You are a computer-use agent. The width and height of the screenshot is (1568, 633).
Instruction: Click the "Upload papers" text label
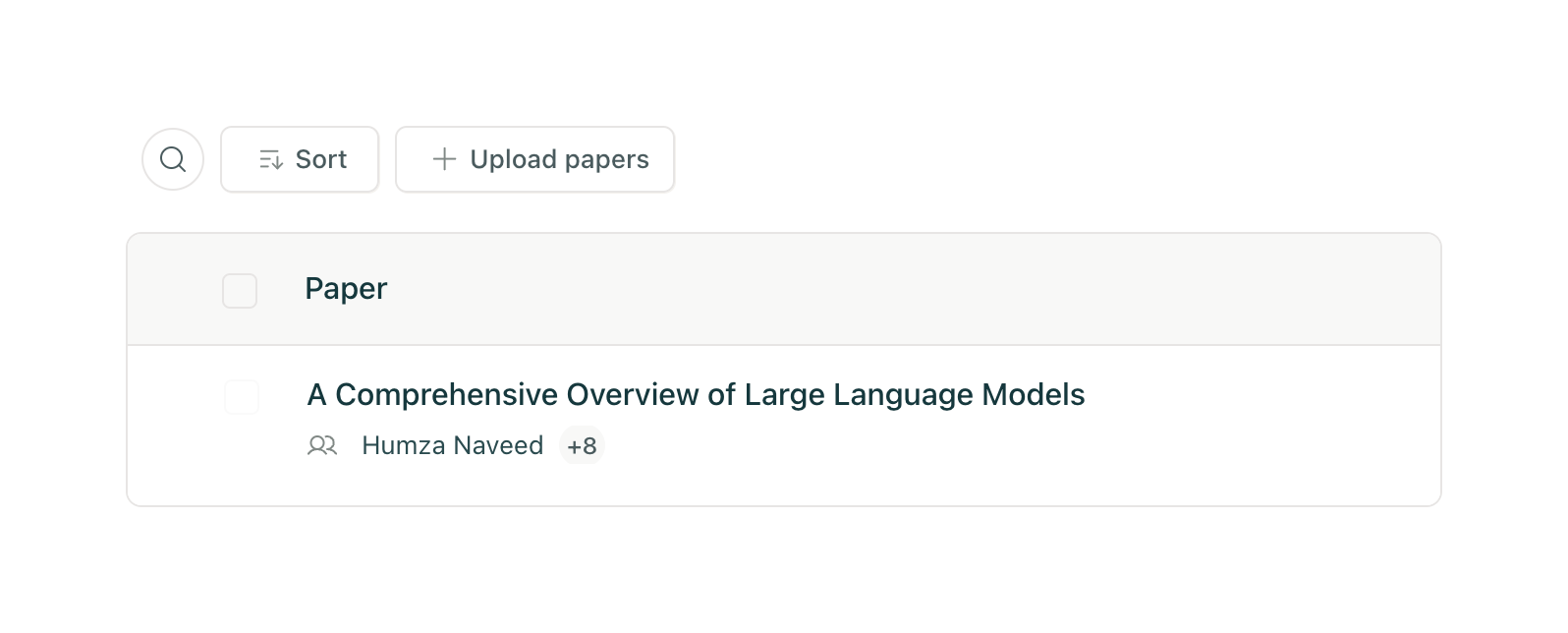559,159
